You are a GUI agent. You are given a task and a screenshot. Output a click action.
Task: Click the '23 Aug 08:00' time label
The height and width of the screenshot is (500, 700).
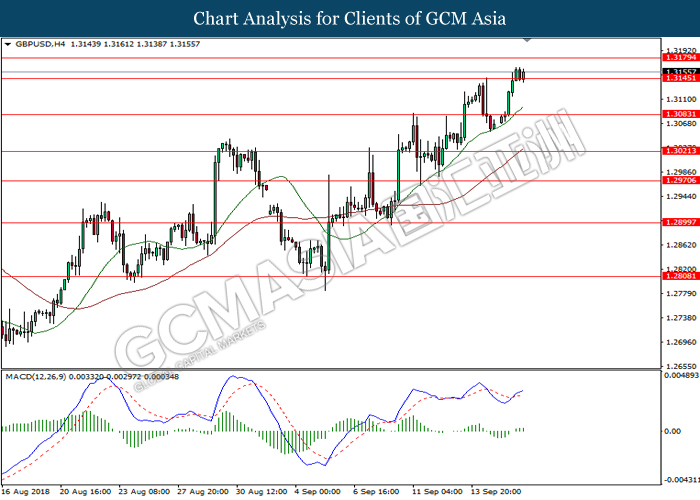point(144,492)
